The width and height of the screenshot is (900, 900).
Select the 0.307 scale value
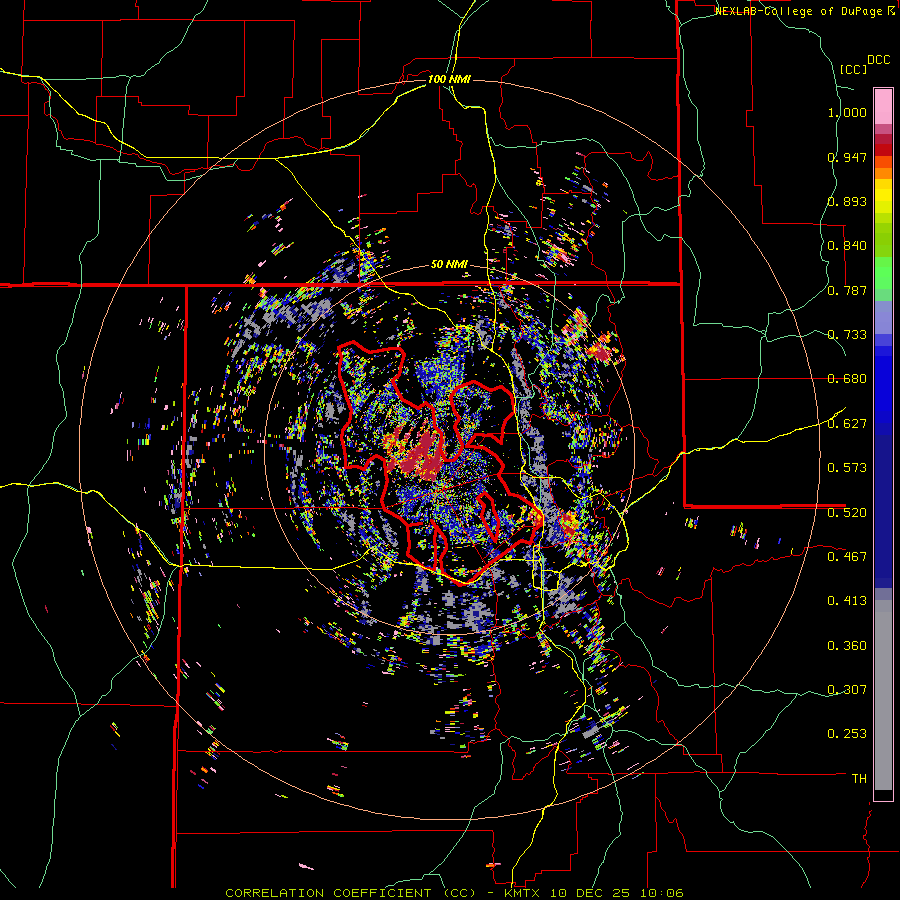pos(847,690)
